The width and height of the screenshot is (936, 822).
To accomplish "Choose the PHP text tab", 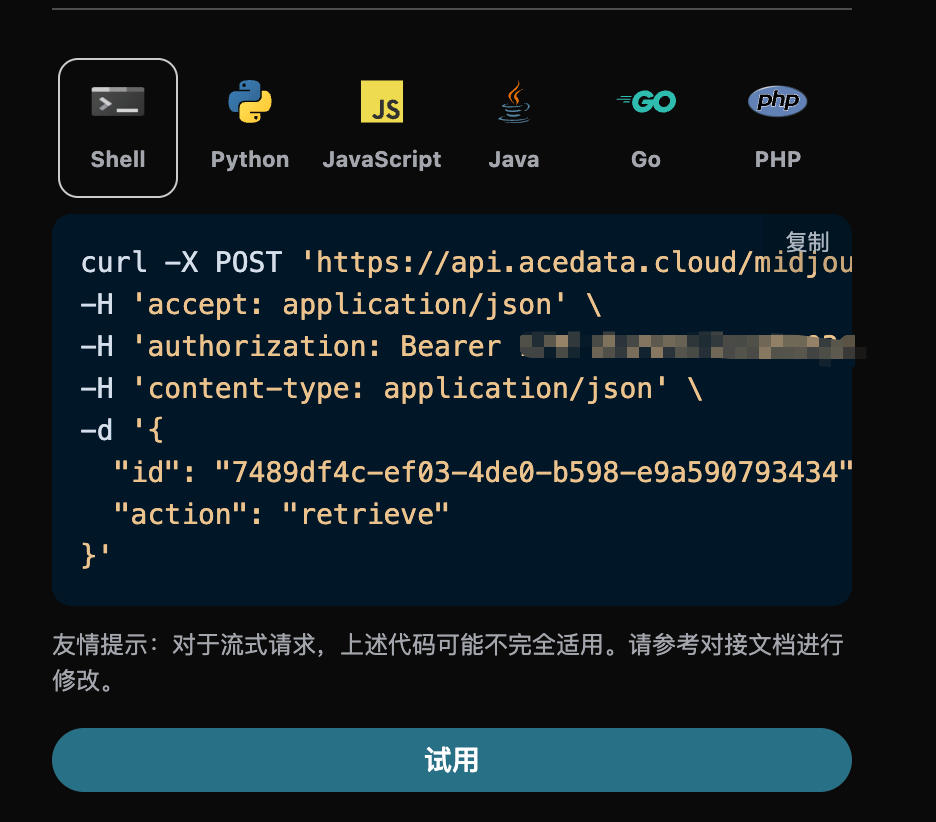I will pos(778,160).
